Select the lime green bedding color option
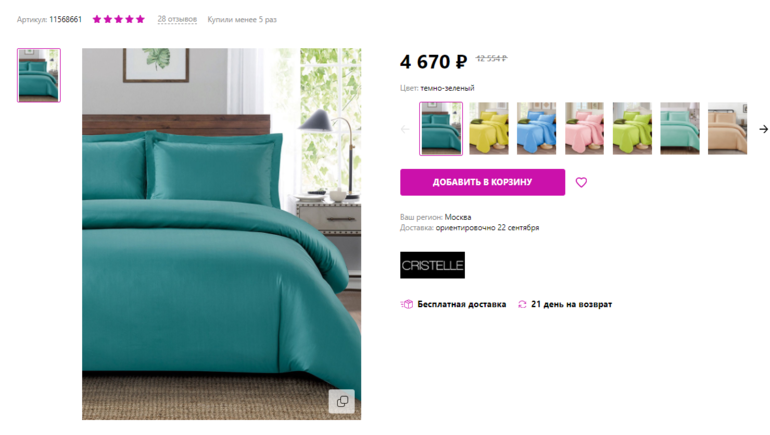This screenshot has width=770, height=435. [632, 129]
